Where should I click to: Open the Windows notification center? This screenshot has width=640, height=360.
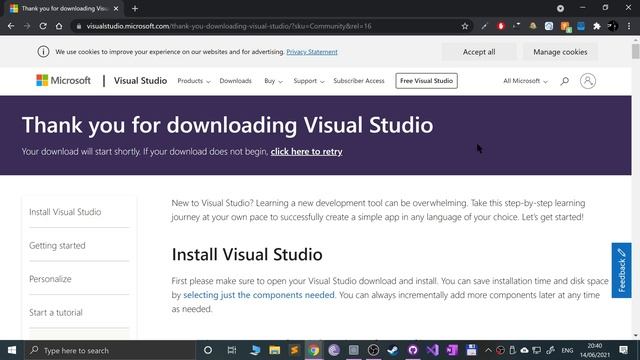[624, 350]
